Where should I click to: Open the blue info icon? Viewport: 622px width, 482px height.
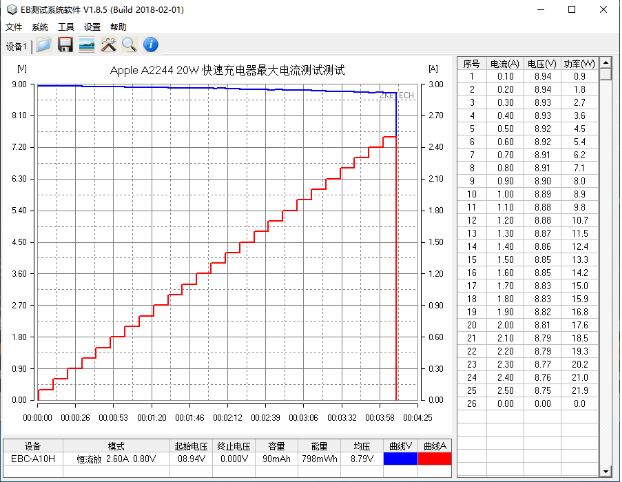click(151, 44)
